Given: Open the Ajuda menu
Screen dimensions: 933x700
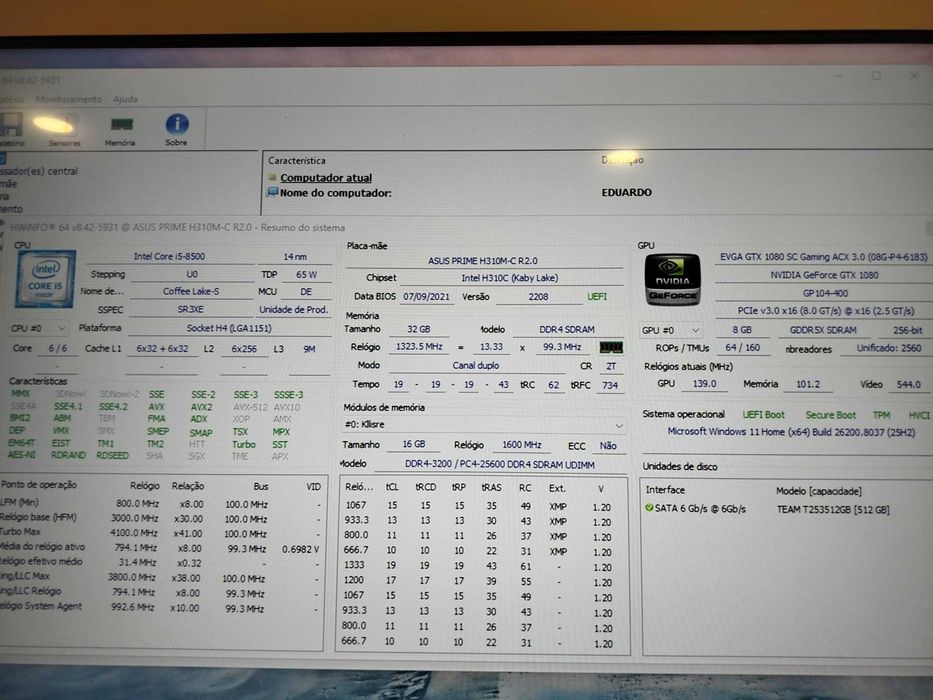Looking at the screenshot, I should point(125,99).
